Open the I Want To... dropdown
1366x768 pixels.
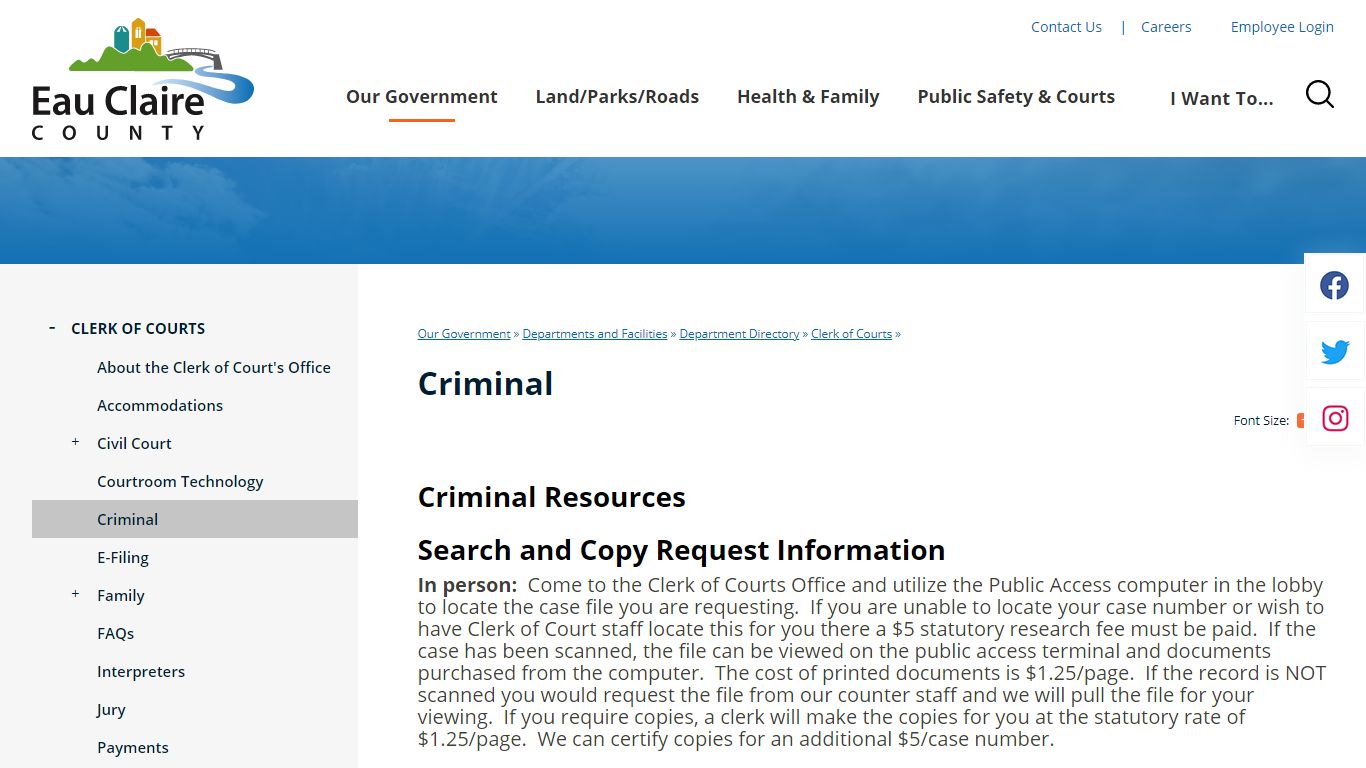click(1221, 98)
